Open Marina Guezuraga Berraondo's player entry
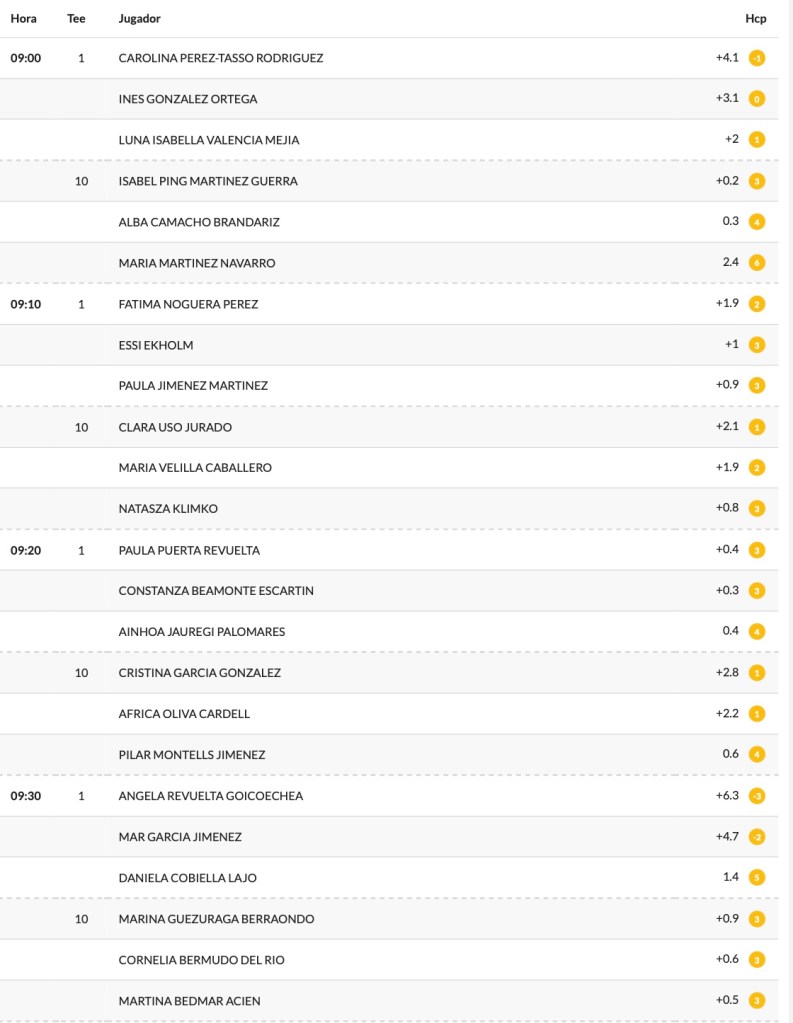The width and height of the screenshot is (793, 1023). [x=216, y=919]
